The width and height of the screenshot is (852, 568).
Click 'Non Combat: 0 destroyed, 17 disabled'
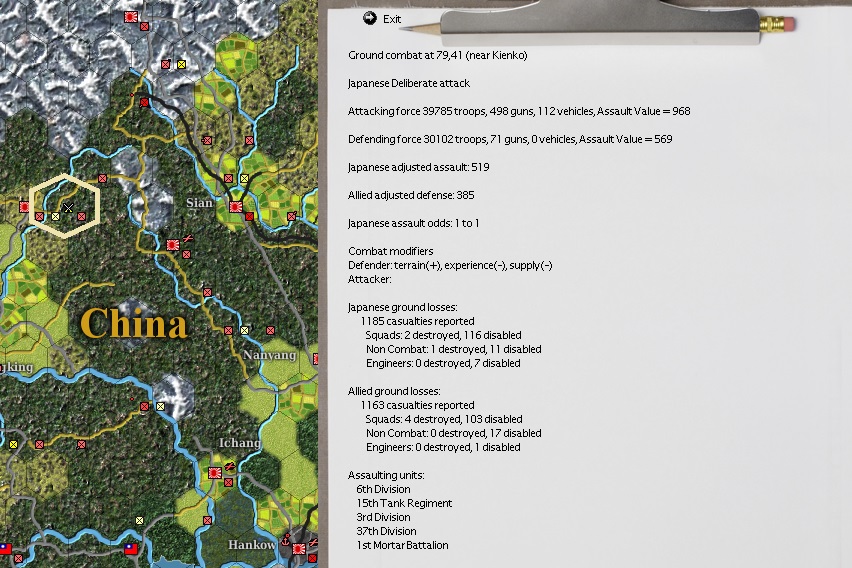pos(454,433)
